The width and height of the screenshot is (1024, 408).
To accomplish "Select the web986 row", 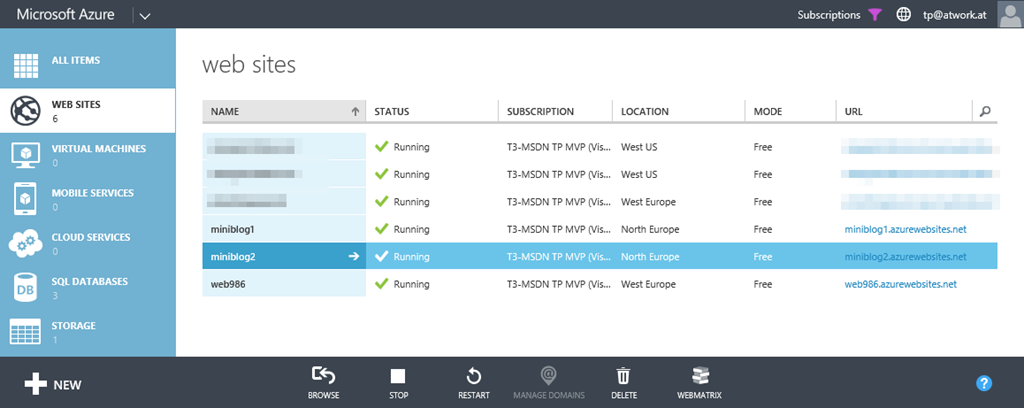I will (283, 284).
